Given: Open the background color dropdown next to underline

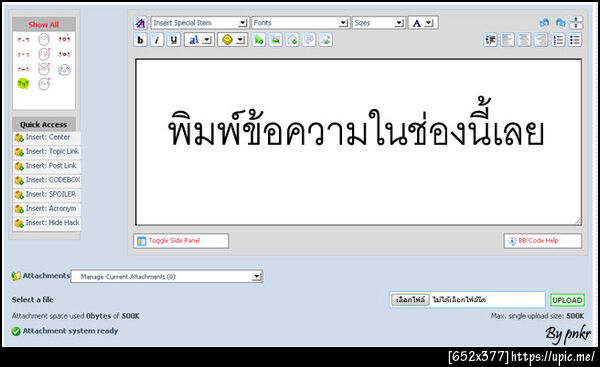Looking at the screenshot, I should click(x=199, y=40).
